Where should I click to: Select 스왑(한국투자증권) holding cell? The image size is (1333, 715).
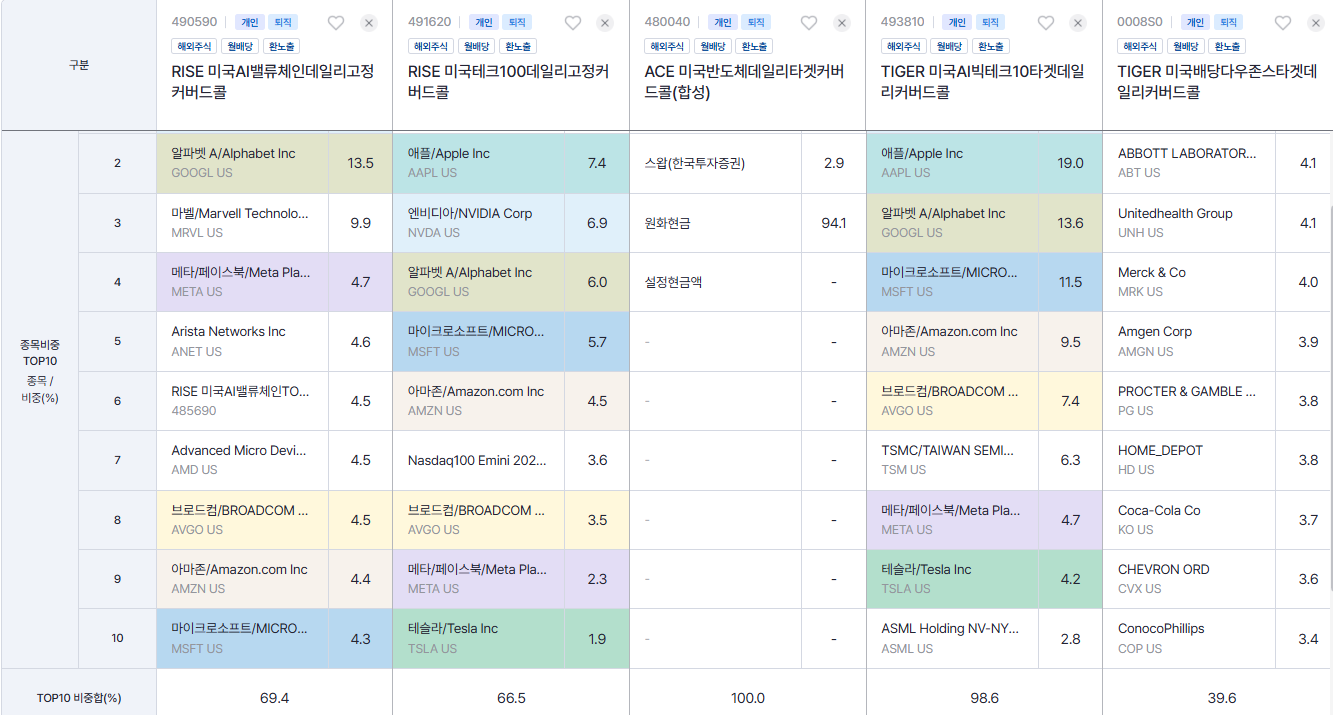tap(715, 163)
